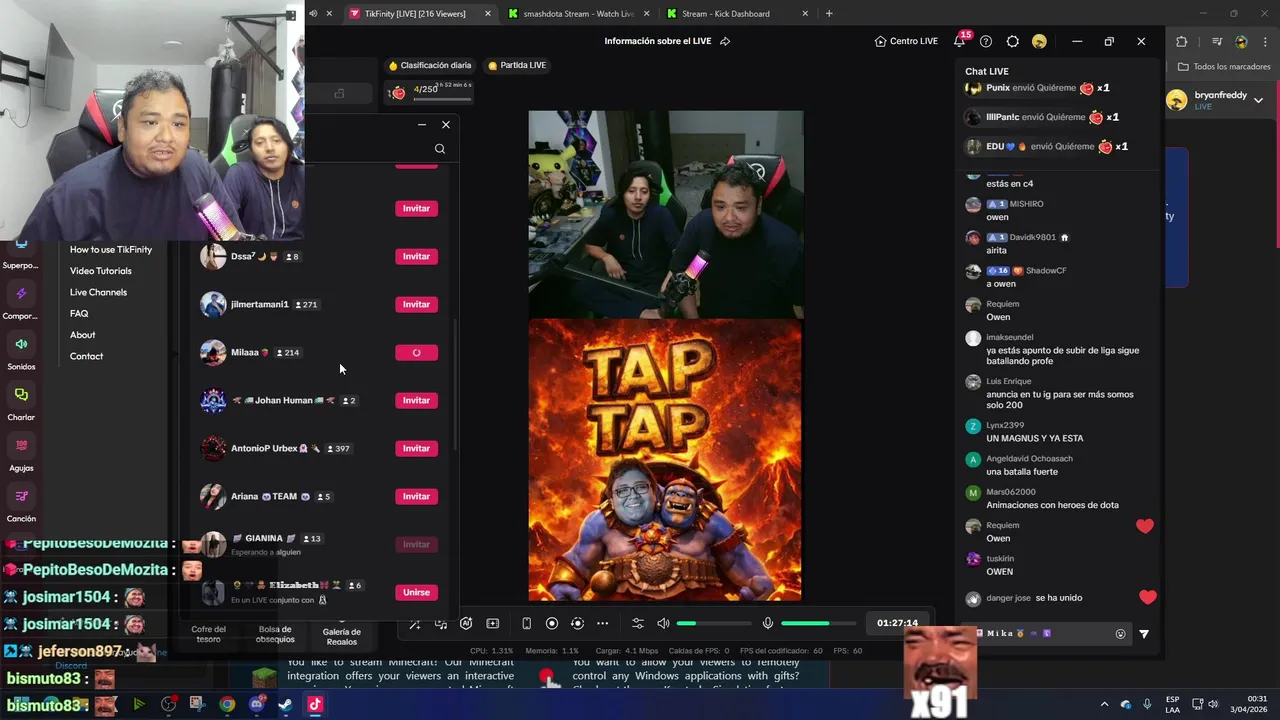
Task: Invite jilmertamani1 to the LIVE
Action: 416,304
